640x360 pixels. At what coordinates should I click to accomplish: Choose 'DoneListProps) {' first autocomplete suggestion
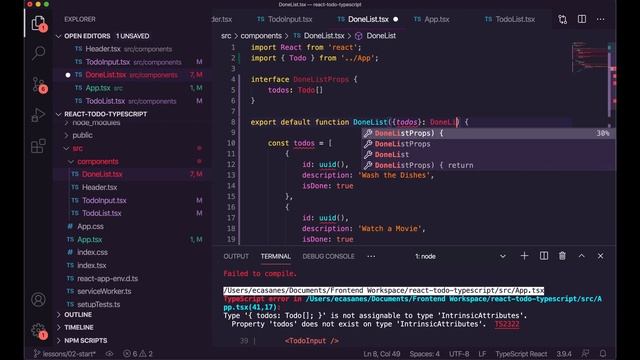point(488,133)
